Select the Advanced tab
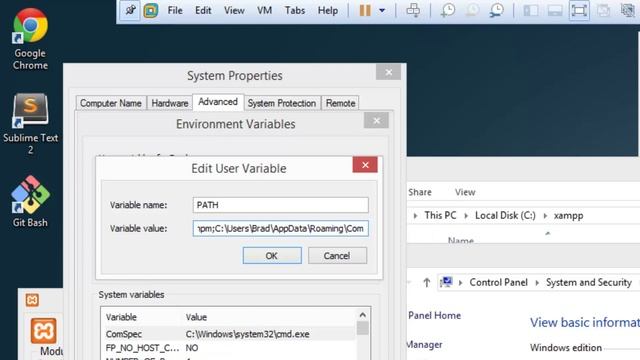 218,102
